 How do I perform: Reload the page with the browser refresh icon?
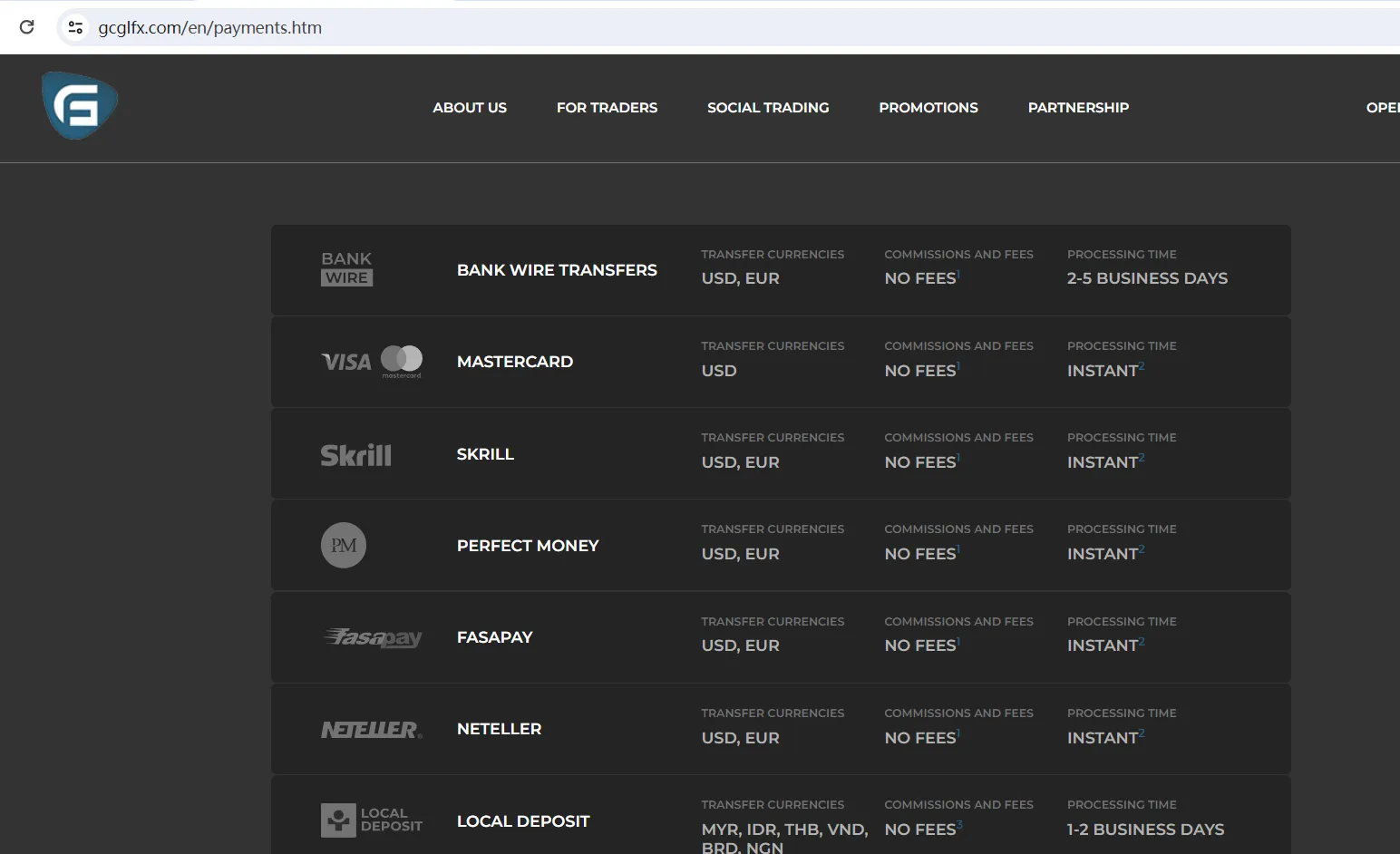pos(27,27)
